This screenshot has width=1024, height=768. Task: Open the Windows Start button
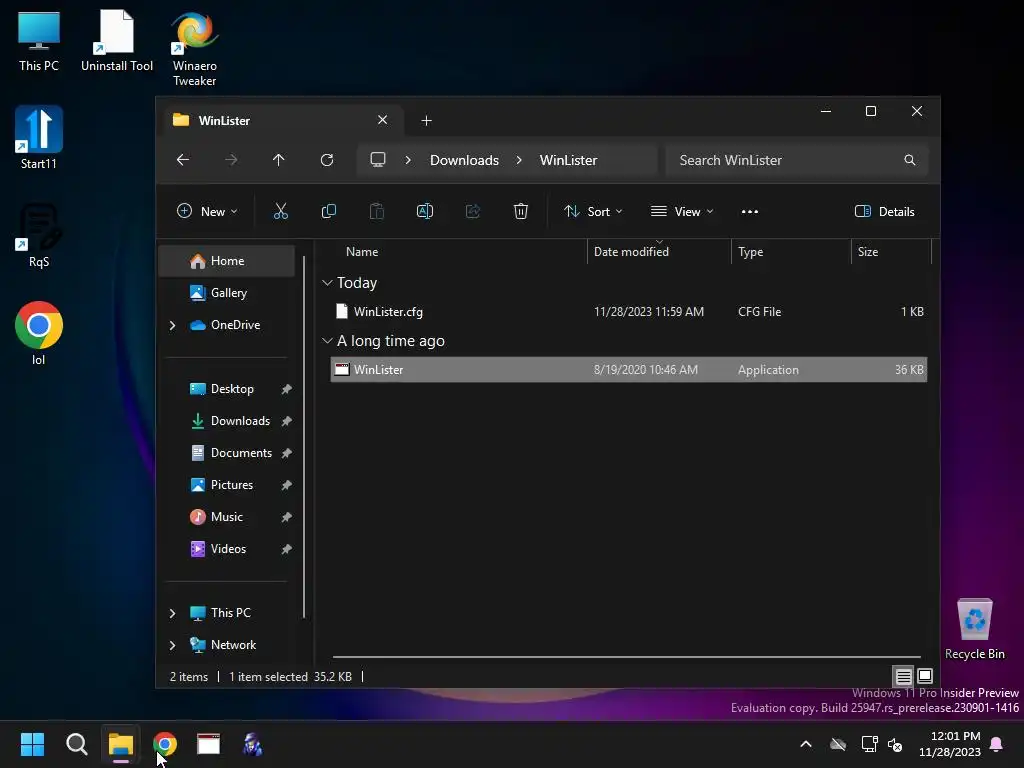pos(32,744)
